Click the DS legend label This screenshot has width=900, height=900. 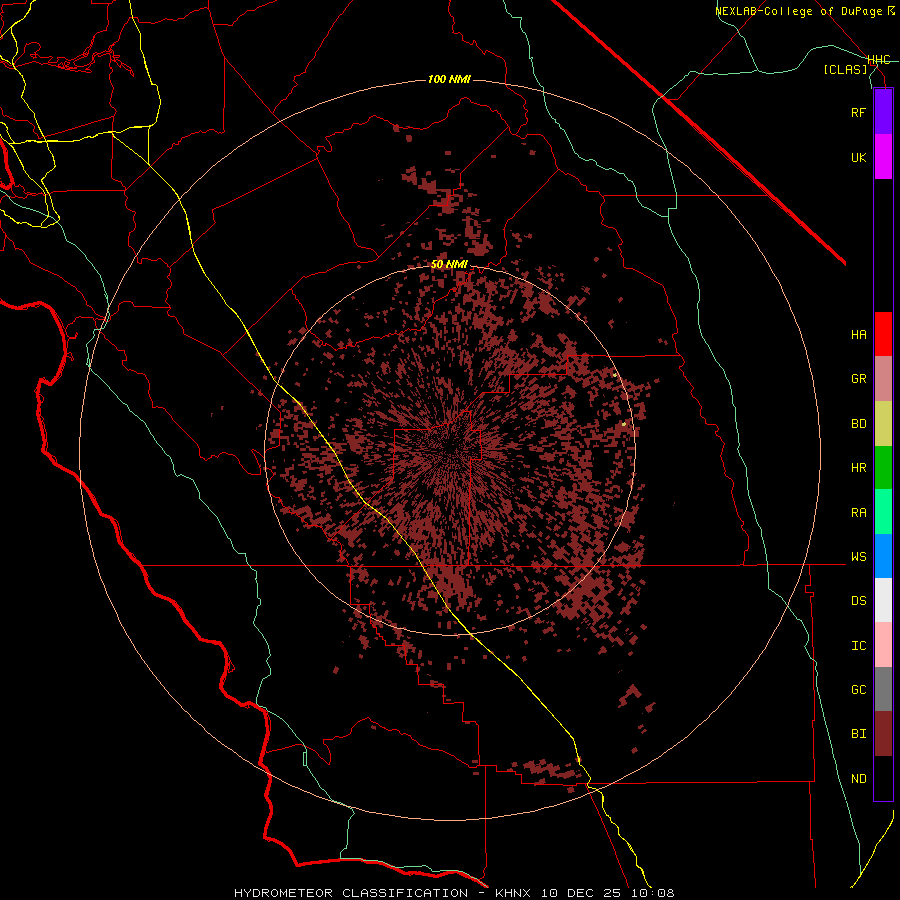click(x=859, y=600)
